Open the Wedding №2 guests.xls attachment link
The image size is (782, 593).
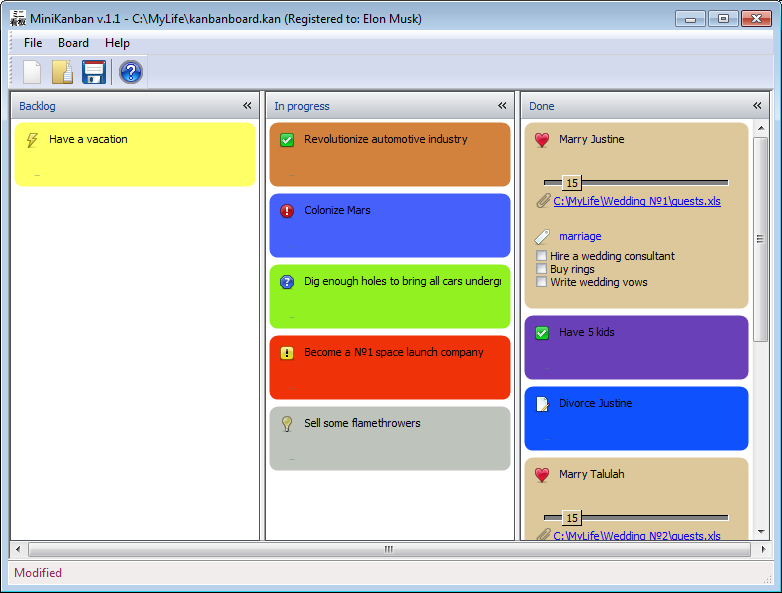[x=637, y=536]
